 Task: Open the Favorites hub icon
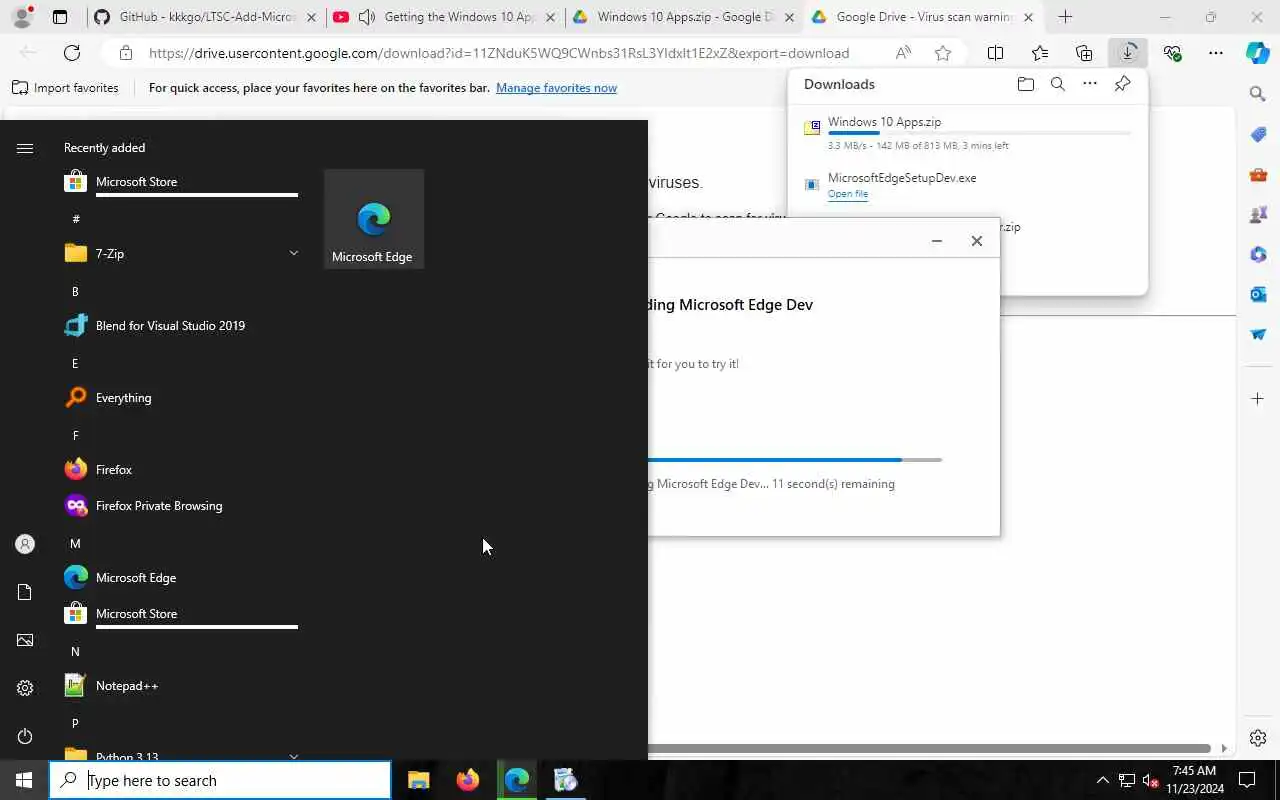(x=1040, y=53)
